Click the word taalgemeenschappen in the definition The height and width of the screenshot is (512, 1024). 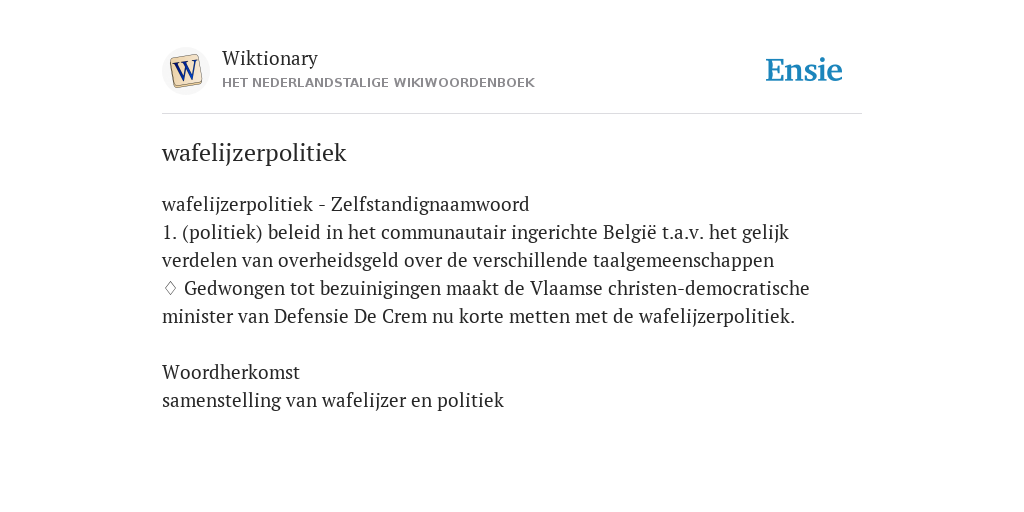click(683, 261)
